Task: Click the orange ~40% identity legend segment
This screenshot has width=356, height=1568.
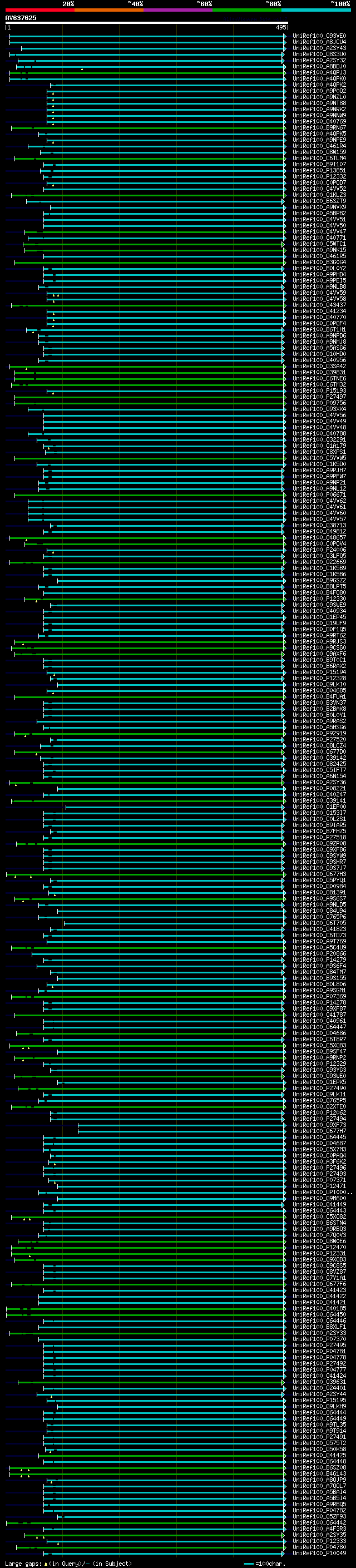Action: pos(109,11)
